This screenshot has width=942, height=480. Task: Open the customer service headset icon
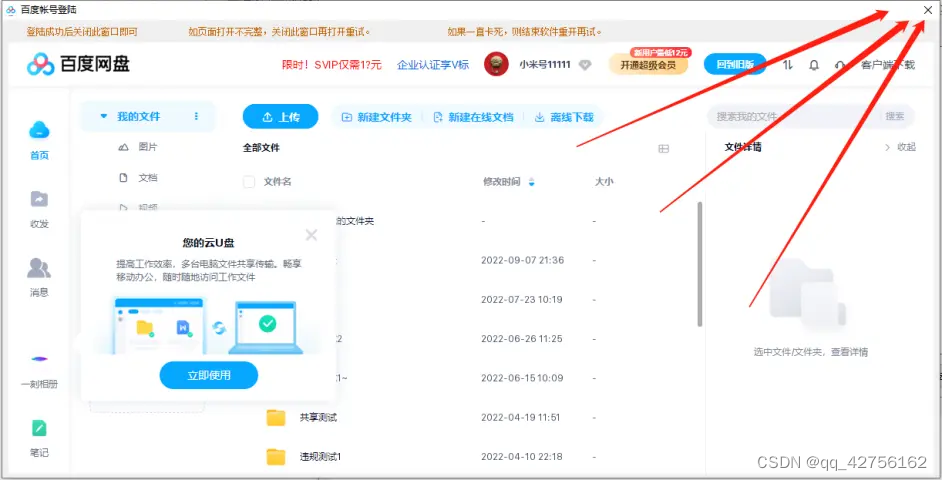pyautogui.click(x=840, y=65)
